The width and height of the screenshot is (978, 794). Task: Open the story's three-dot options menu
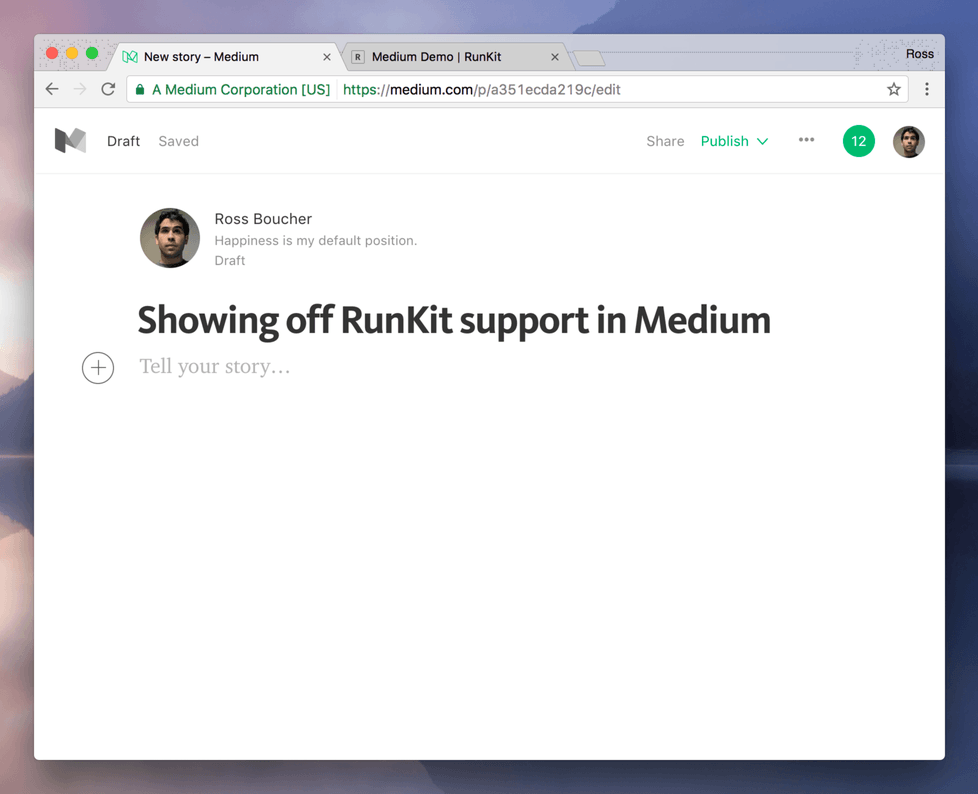(x=806, y=140)
